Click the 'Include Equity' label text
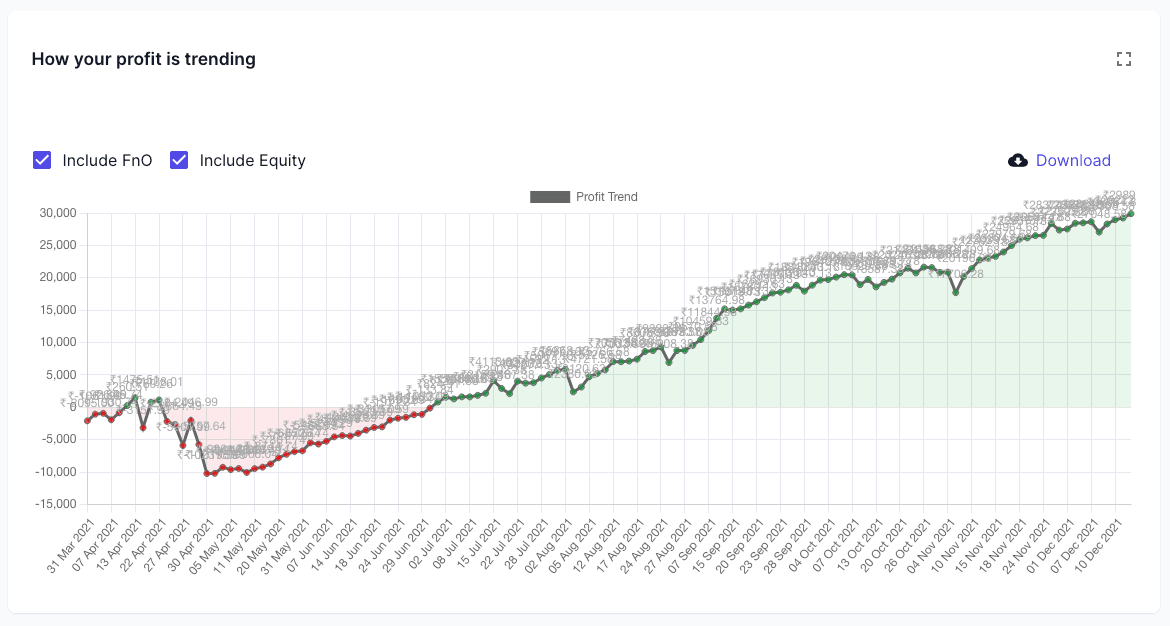 (252, 160)
